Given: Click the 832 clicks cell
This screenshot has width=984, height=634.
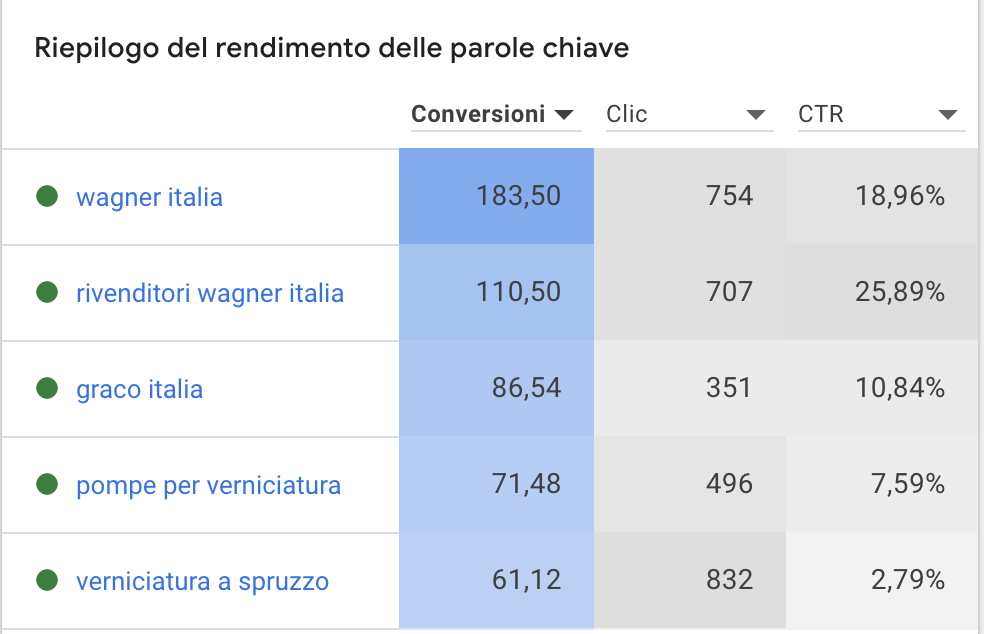Looking at the screenshot, I should [690, 580].
